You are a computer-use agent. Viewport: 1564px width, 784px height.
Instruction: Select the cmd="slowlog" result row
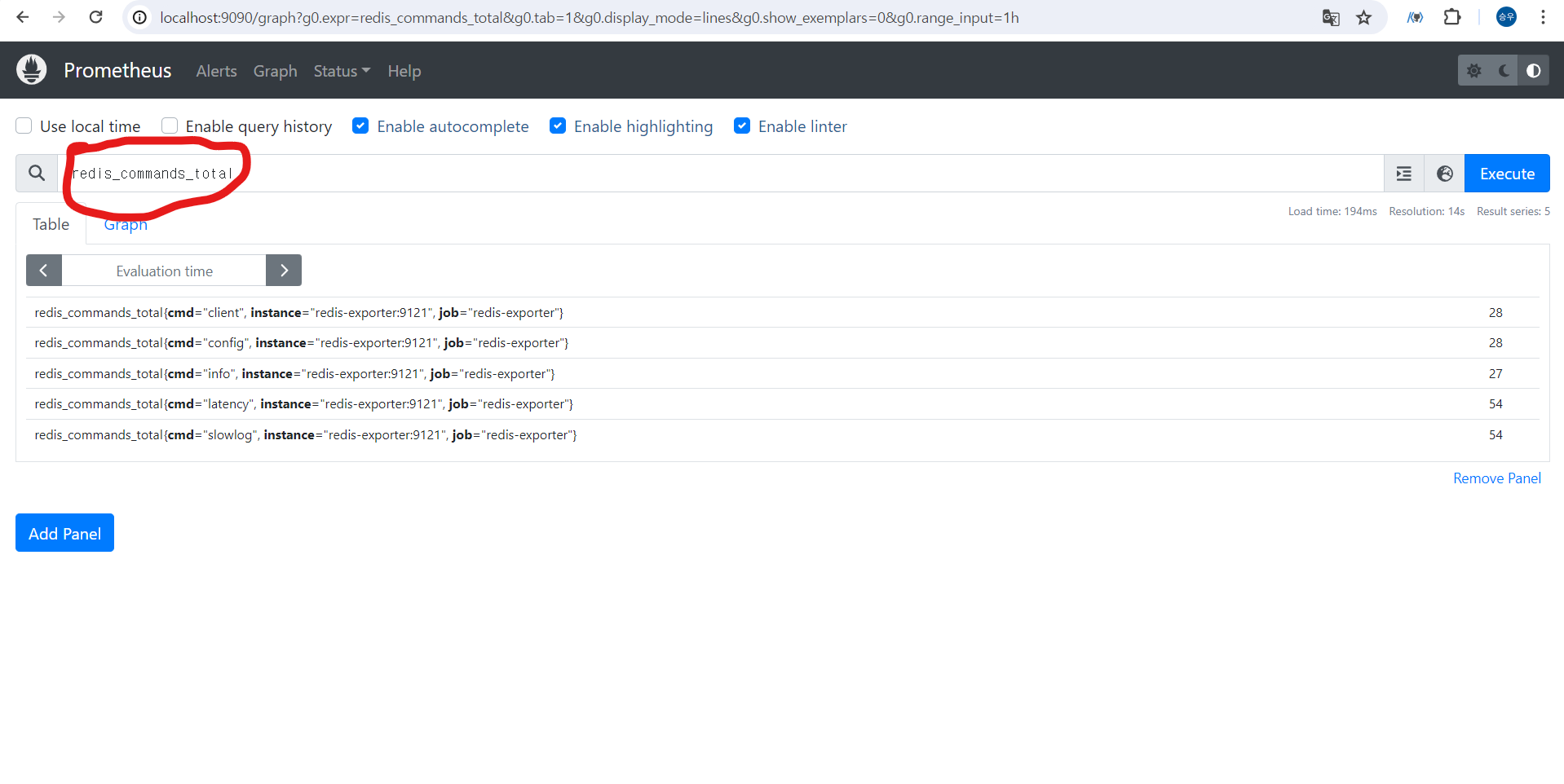(783, 434)
